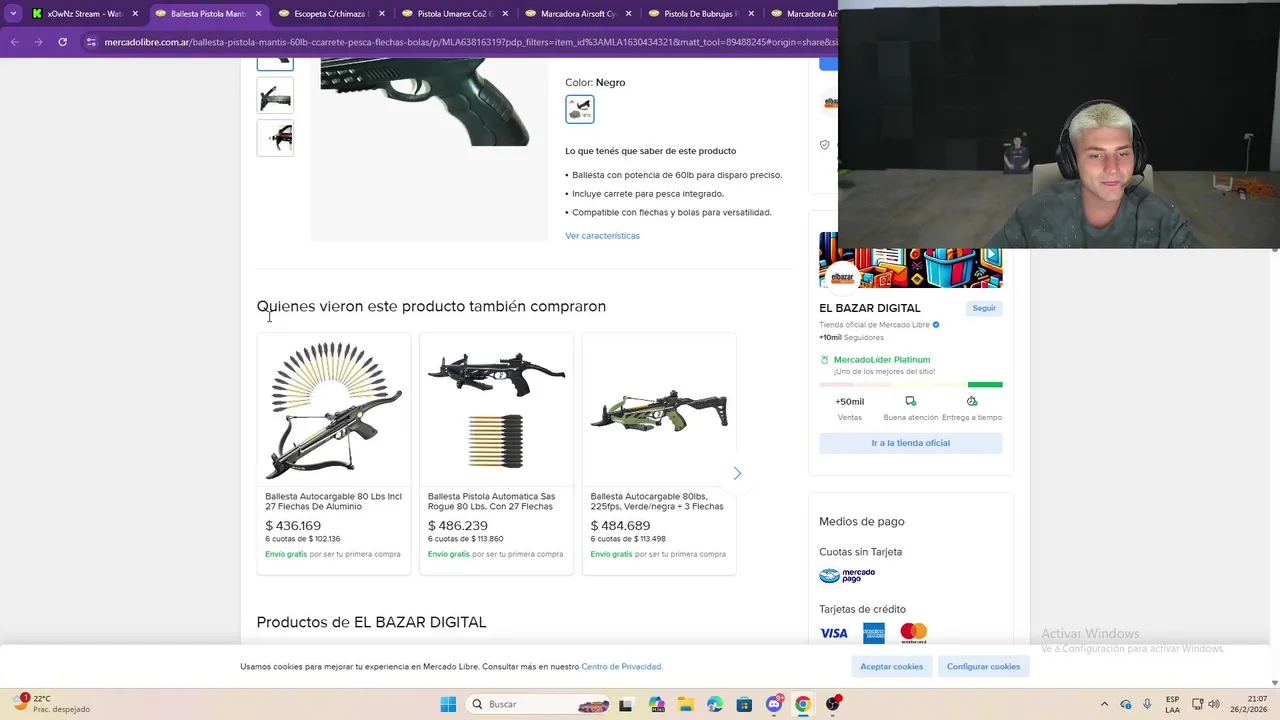Click the $ 484.689 price
This screenshot has width=1280, height=720.
tap(620, 526)
